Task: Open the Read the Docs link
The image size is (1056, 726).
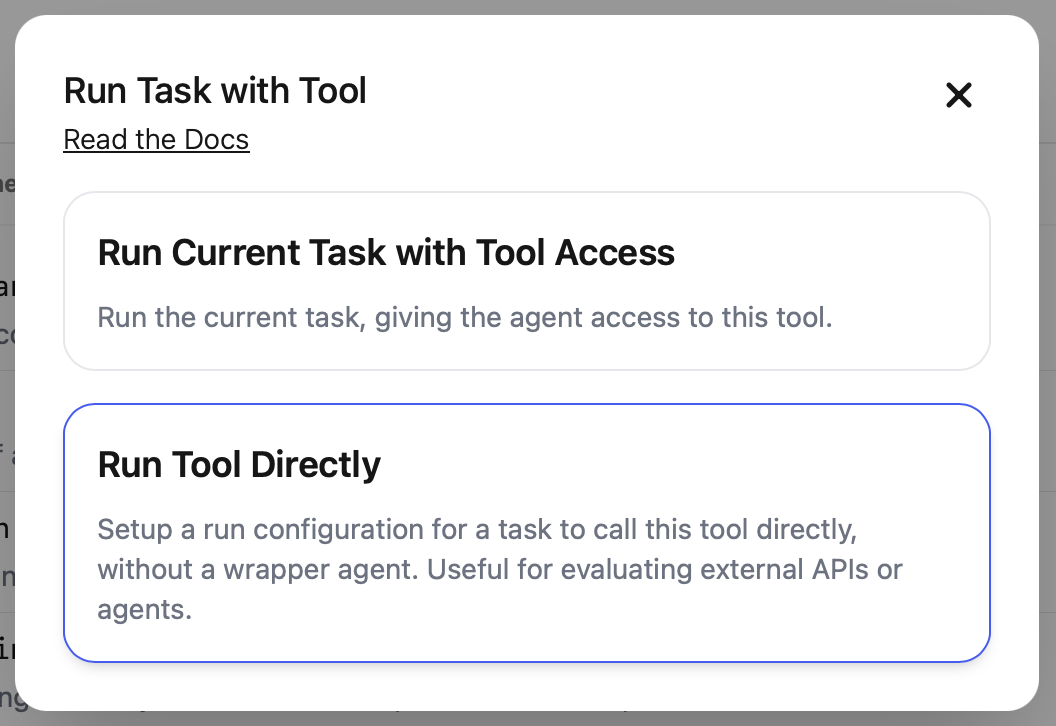Action: coord(156,139)
